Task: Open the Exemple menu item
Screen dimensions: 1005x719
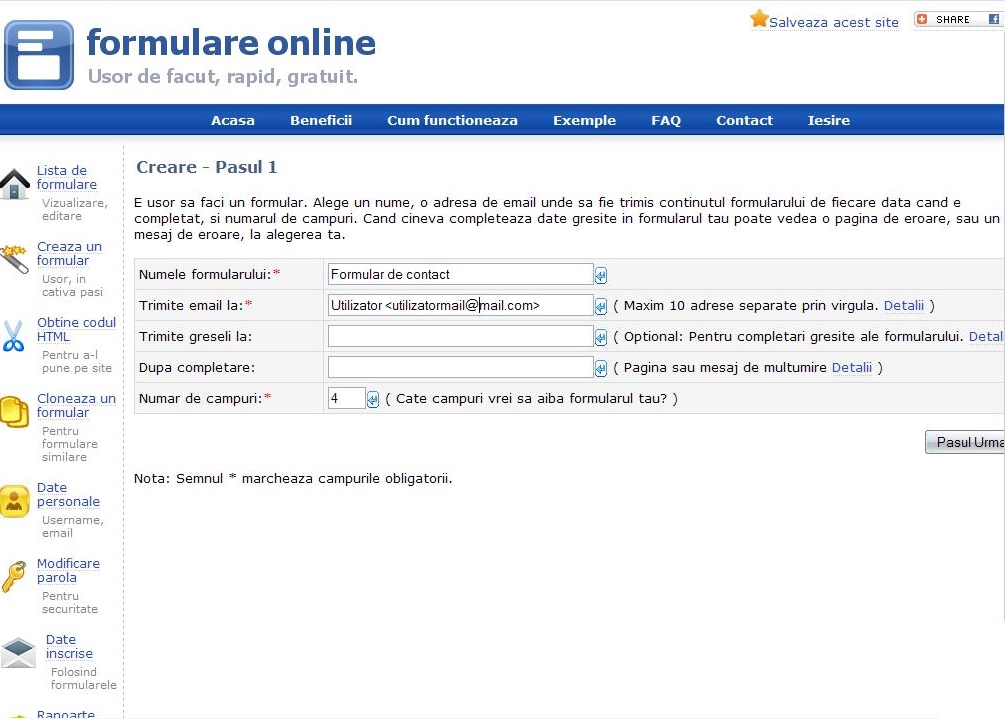Action: click(x=585, y=120)
